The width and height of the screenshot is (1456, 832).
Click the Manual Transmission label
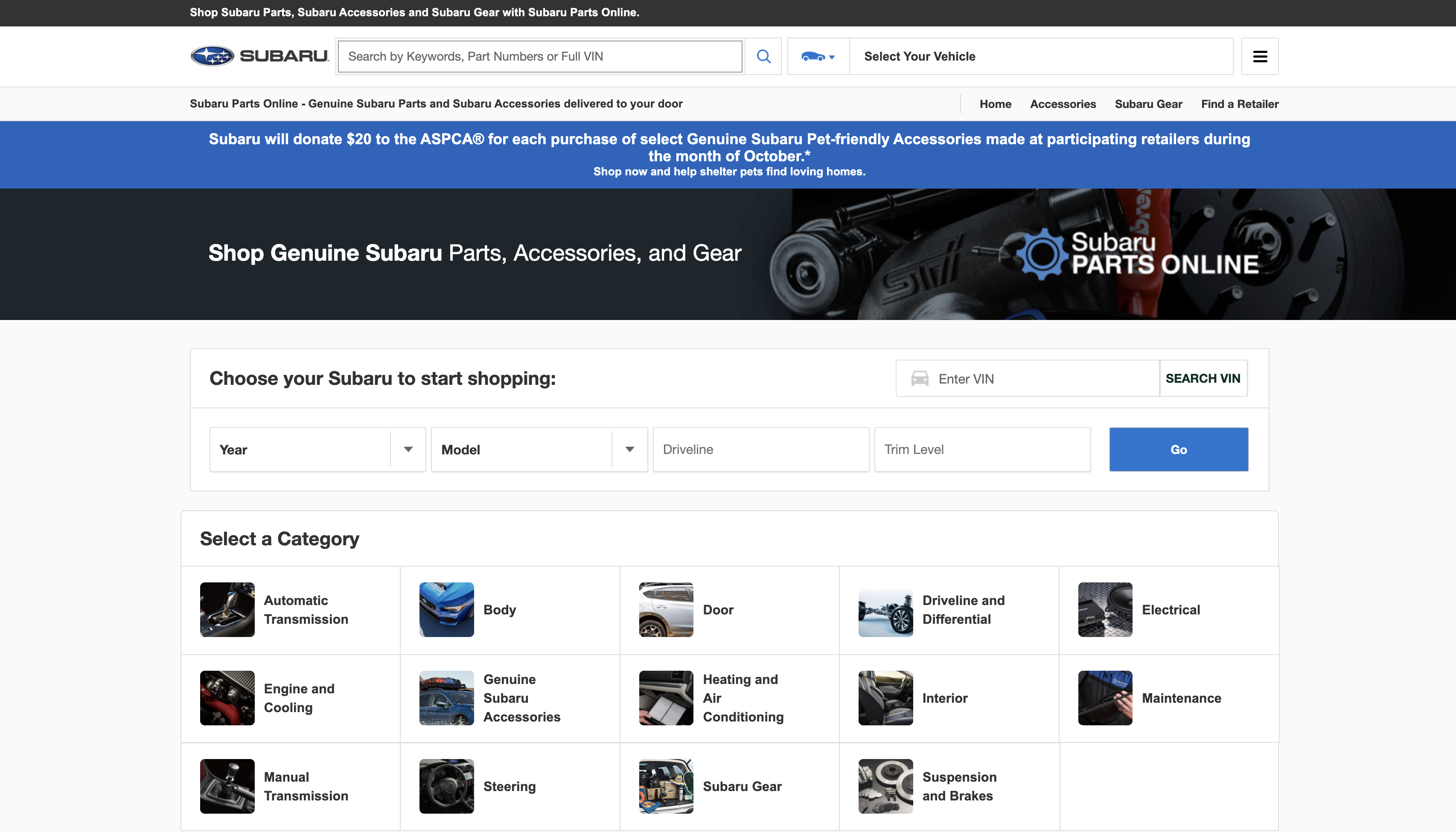coord(306,786)
